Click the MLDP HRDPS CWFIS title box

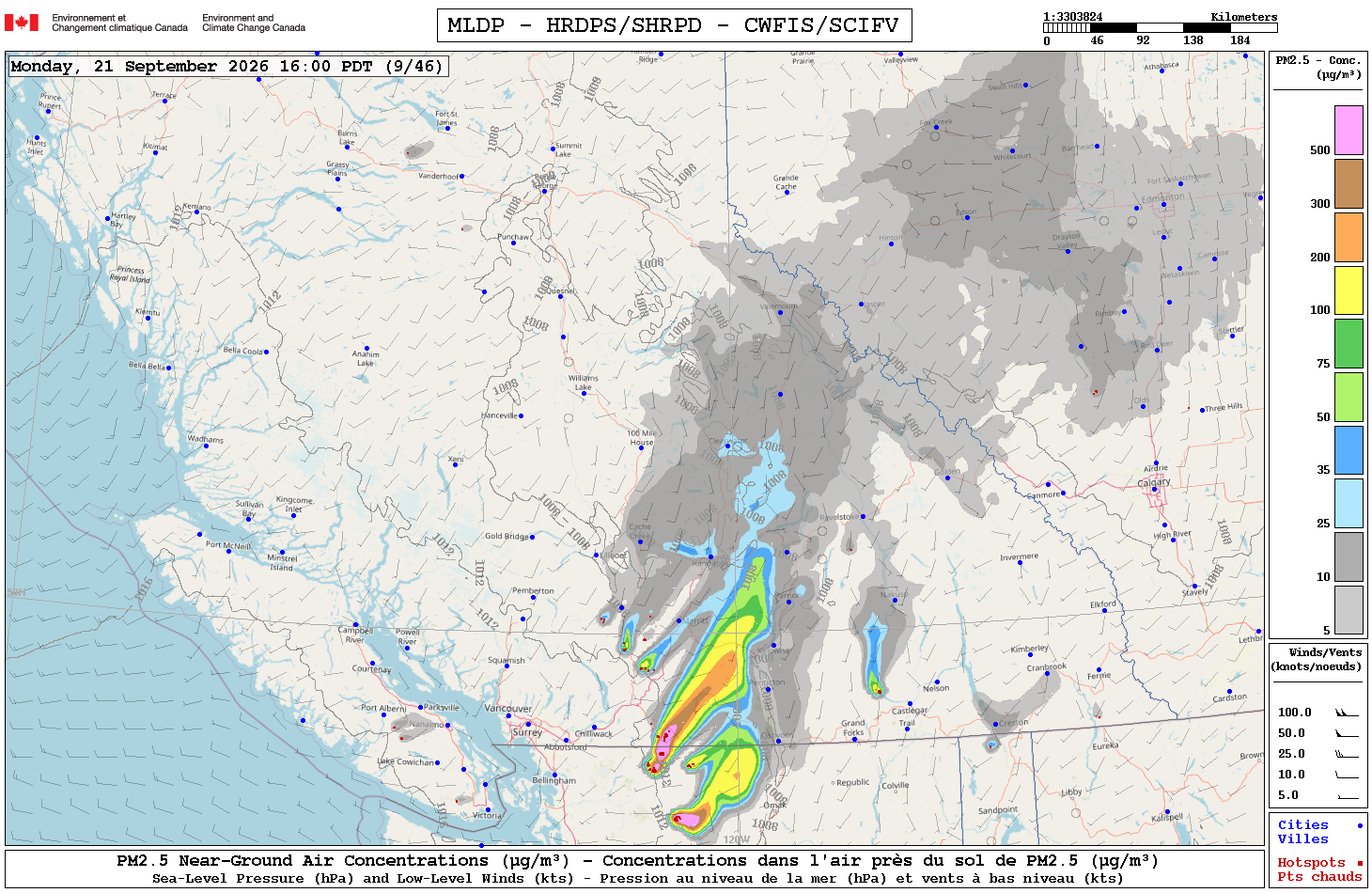click(674, 25)
